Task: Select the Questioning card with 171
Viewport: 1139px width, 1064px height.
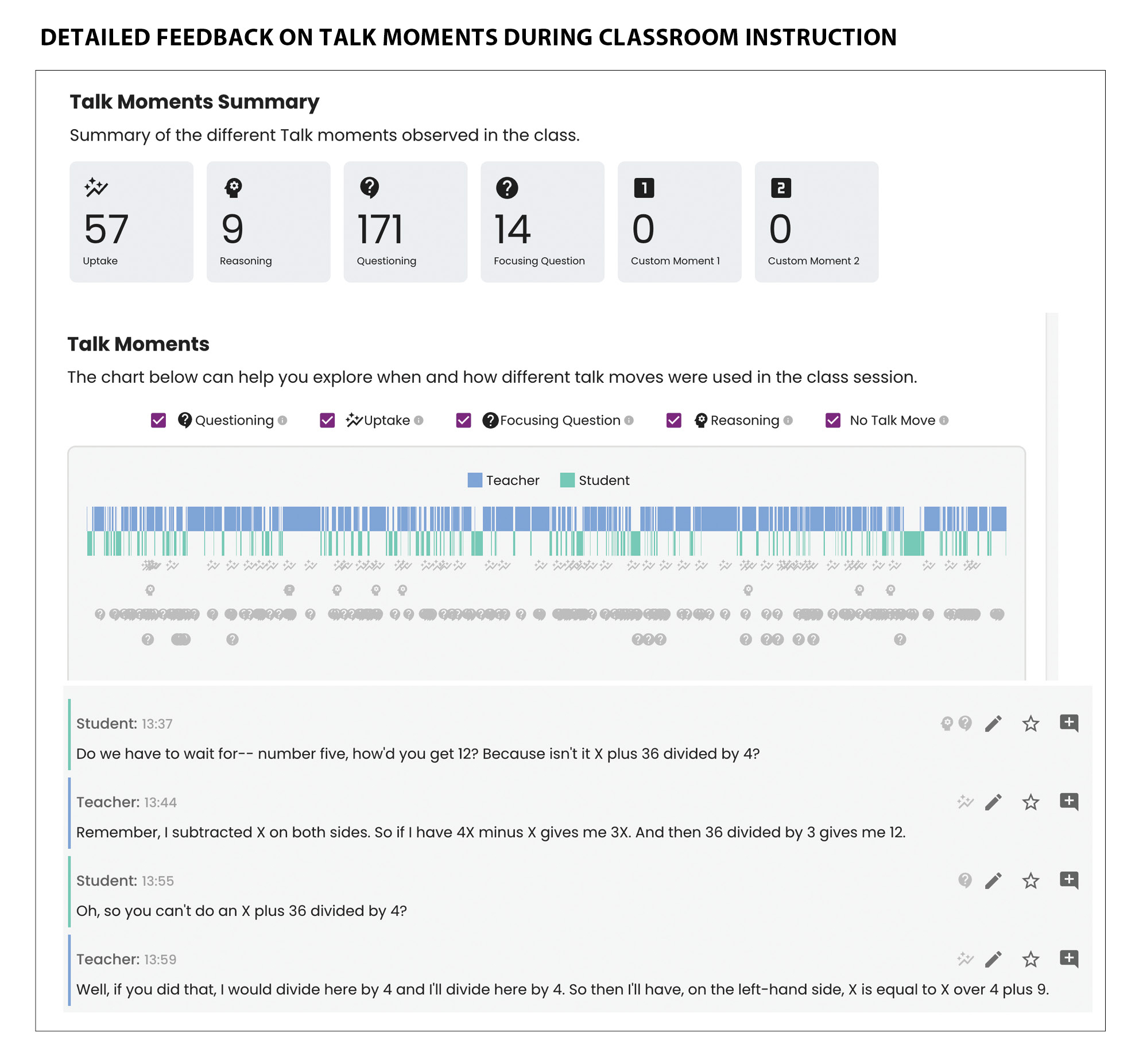Action: point(405,222)
